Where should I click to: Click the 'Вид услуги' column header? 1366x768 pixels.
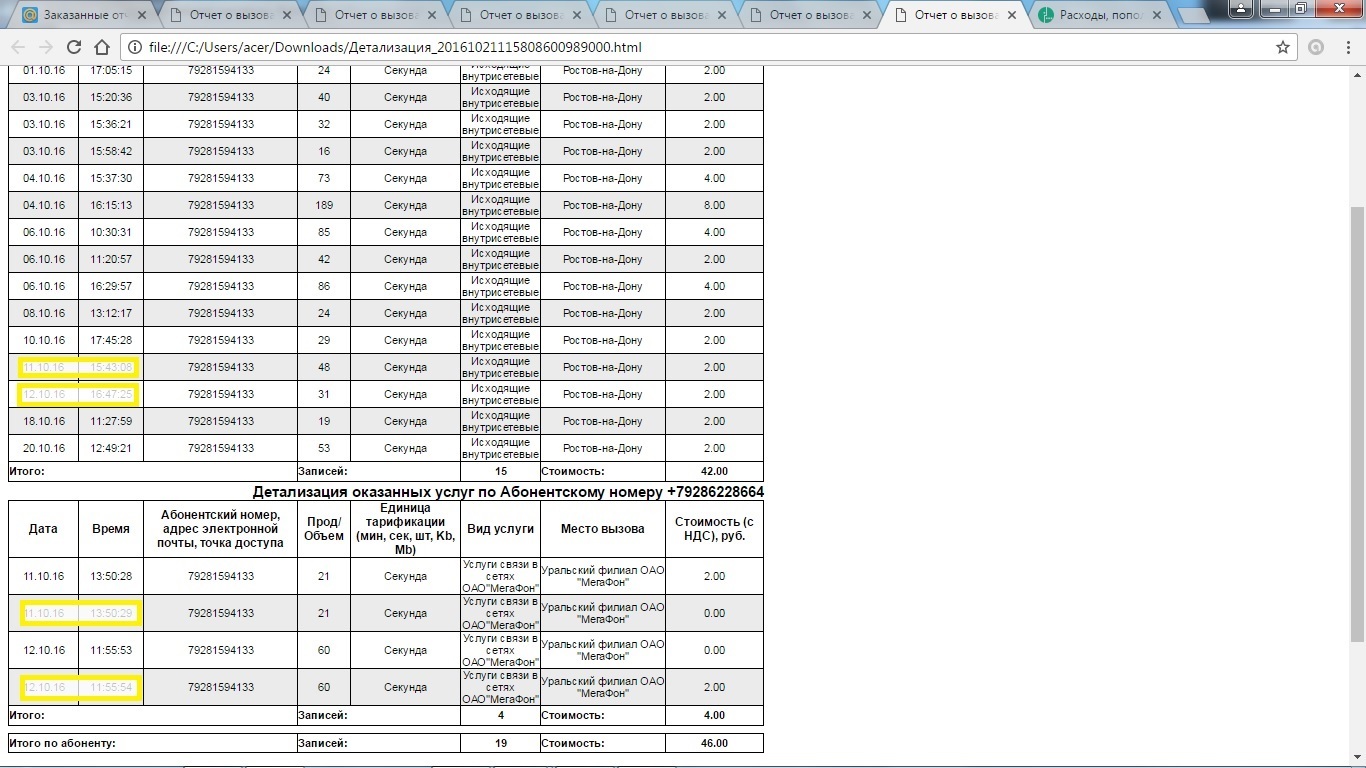[x=500, y=529]
